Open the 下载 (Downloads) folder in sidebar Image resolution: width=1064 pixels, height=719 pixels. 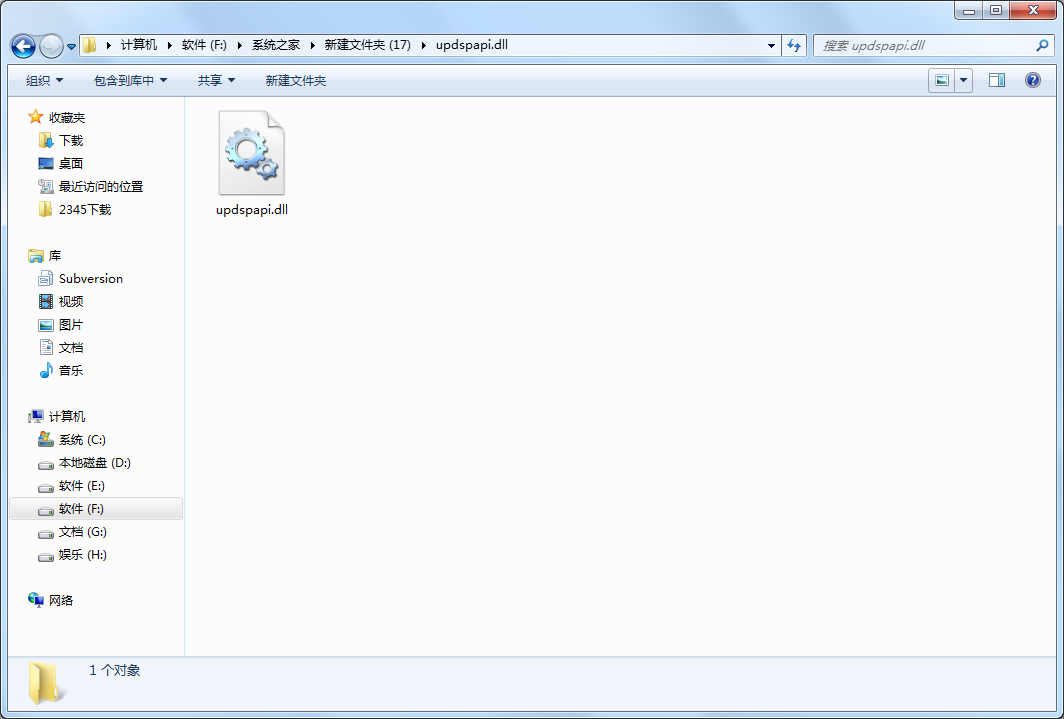(75, 140)
